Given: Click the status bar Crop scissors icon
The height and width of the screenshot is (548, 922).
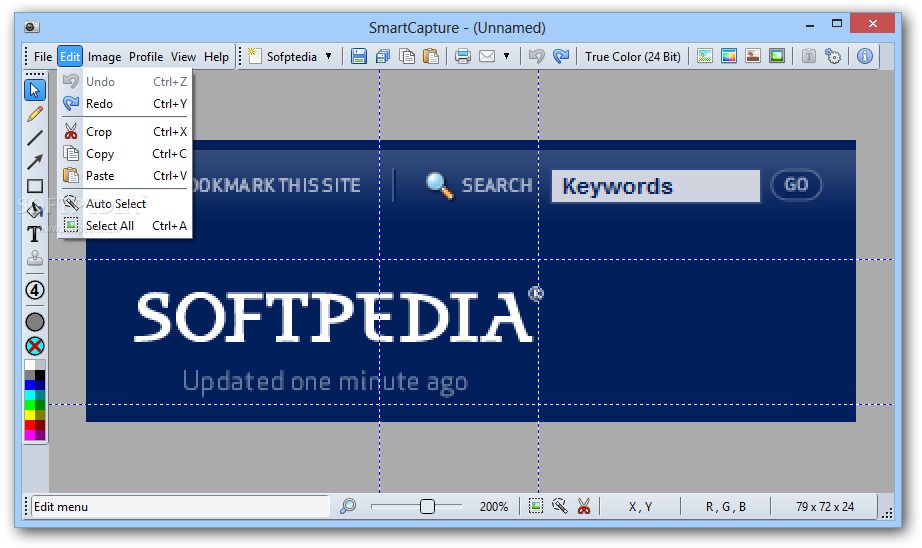Looking at the screenshot, I should coord(584,506).
